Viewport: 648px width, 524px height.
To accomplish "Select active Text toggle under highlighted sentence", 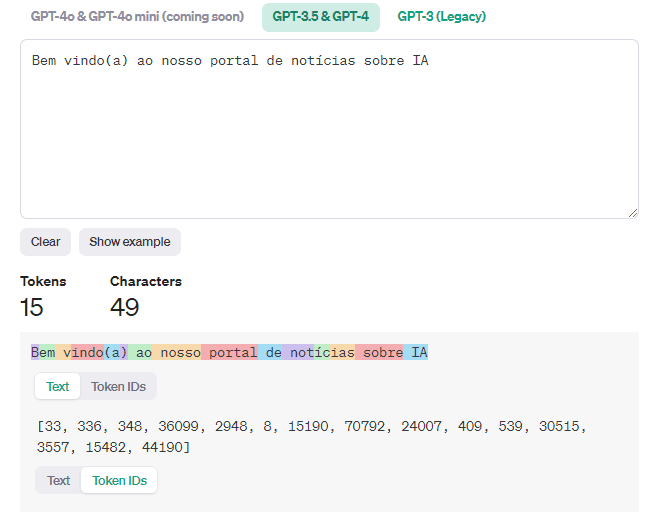I will (58, 387).
